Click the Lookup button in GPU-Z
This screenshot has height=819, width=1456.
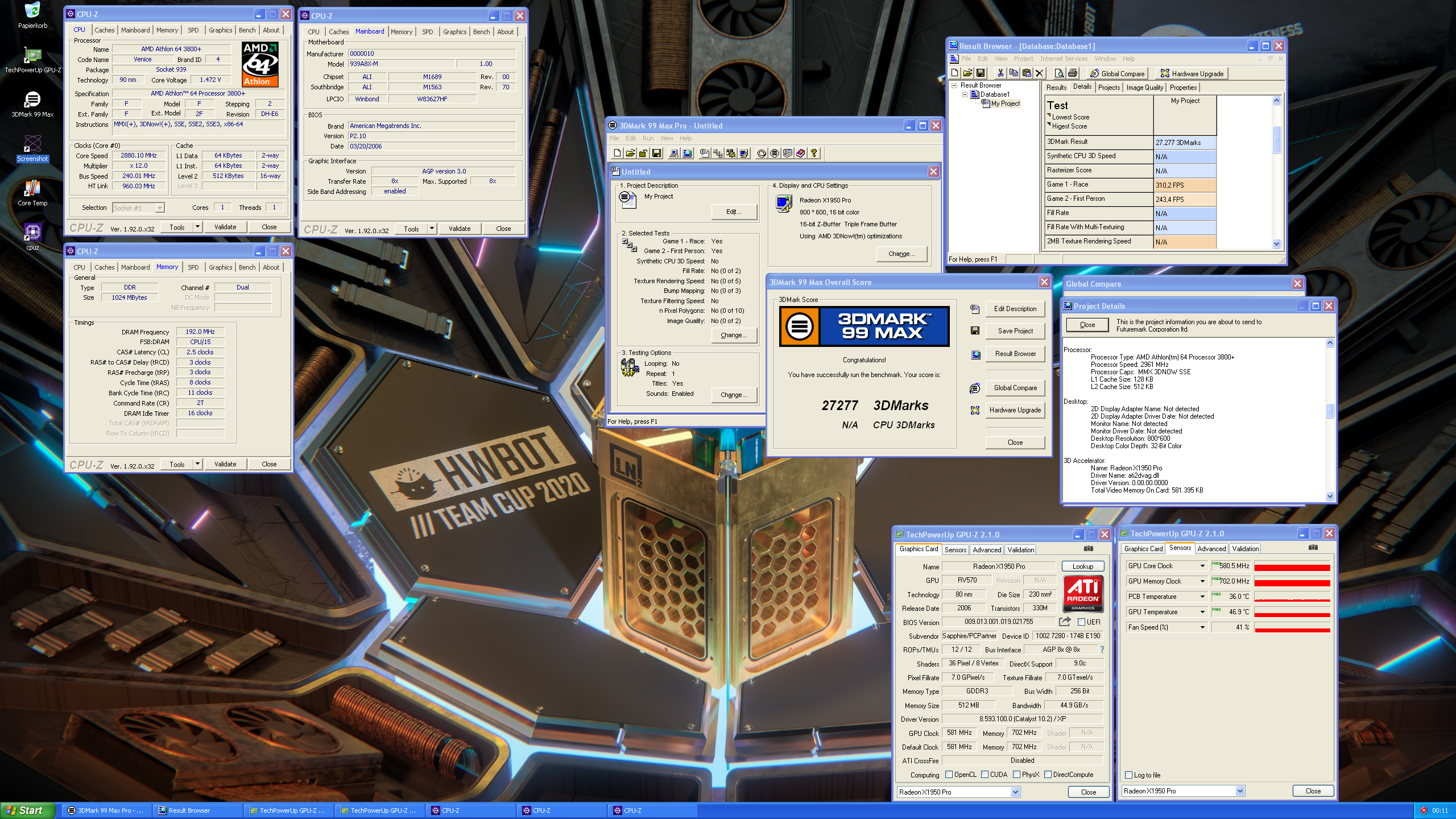pos(1083,566)
